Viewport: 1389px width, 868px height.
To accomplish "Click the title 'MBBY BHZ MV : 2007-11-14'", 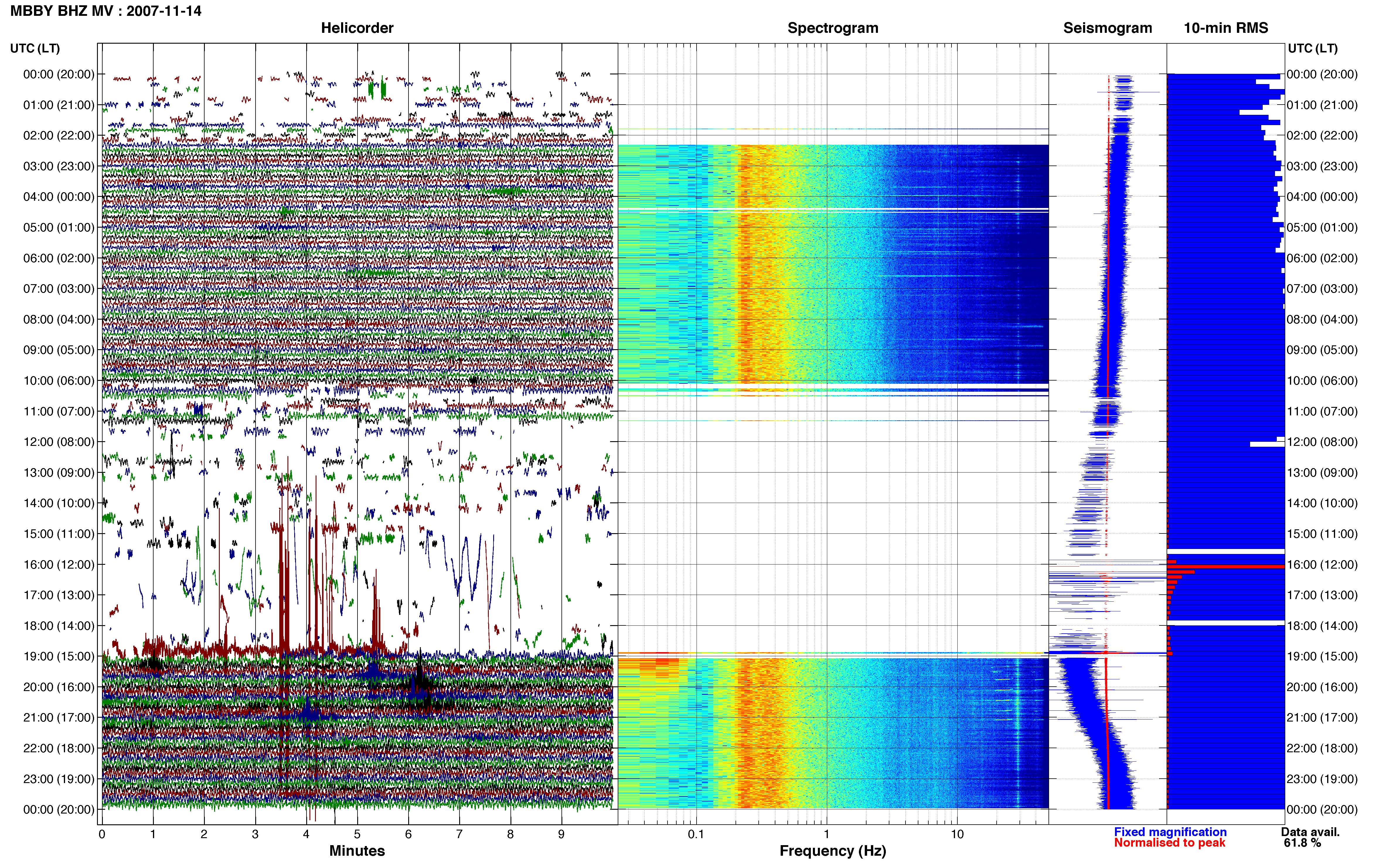I will point(106,11).
